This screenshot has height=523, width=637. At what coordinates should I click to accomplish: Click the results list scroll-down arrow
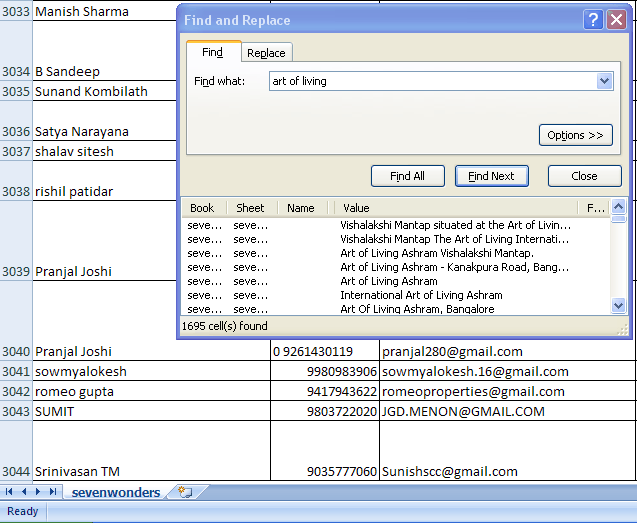pos(619,306)
